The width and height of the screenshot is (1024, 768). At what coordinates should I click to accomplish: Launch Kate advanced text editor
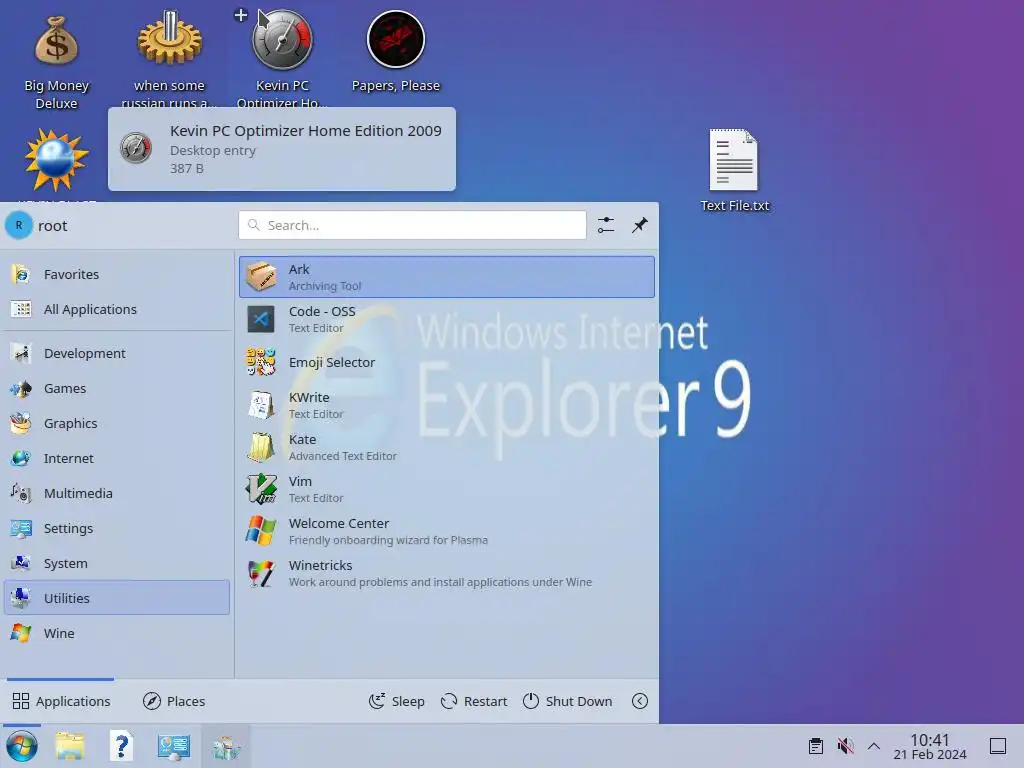(447, 447)
